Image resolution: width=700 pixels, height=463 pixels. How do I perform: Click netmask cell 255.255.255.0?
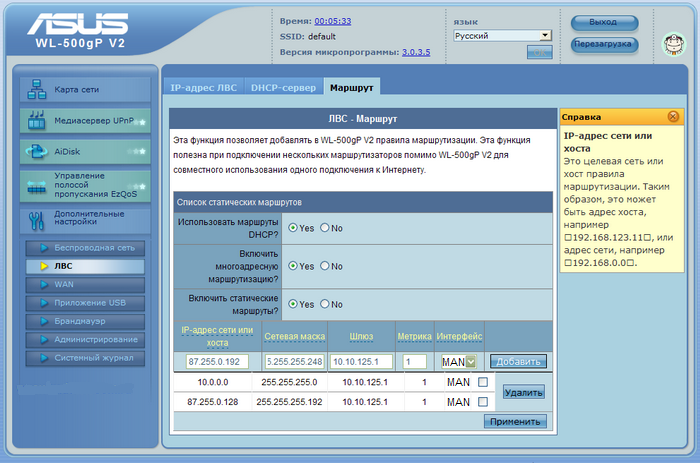click(x=289, y=382)
